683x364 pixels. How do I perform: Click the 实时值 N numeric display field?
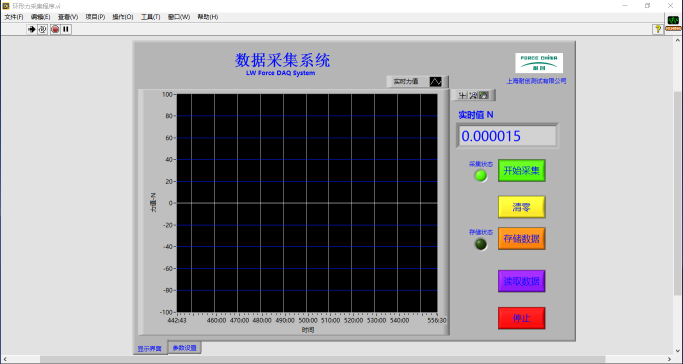pyautogui.click(x=507, y=136)
